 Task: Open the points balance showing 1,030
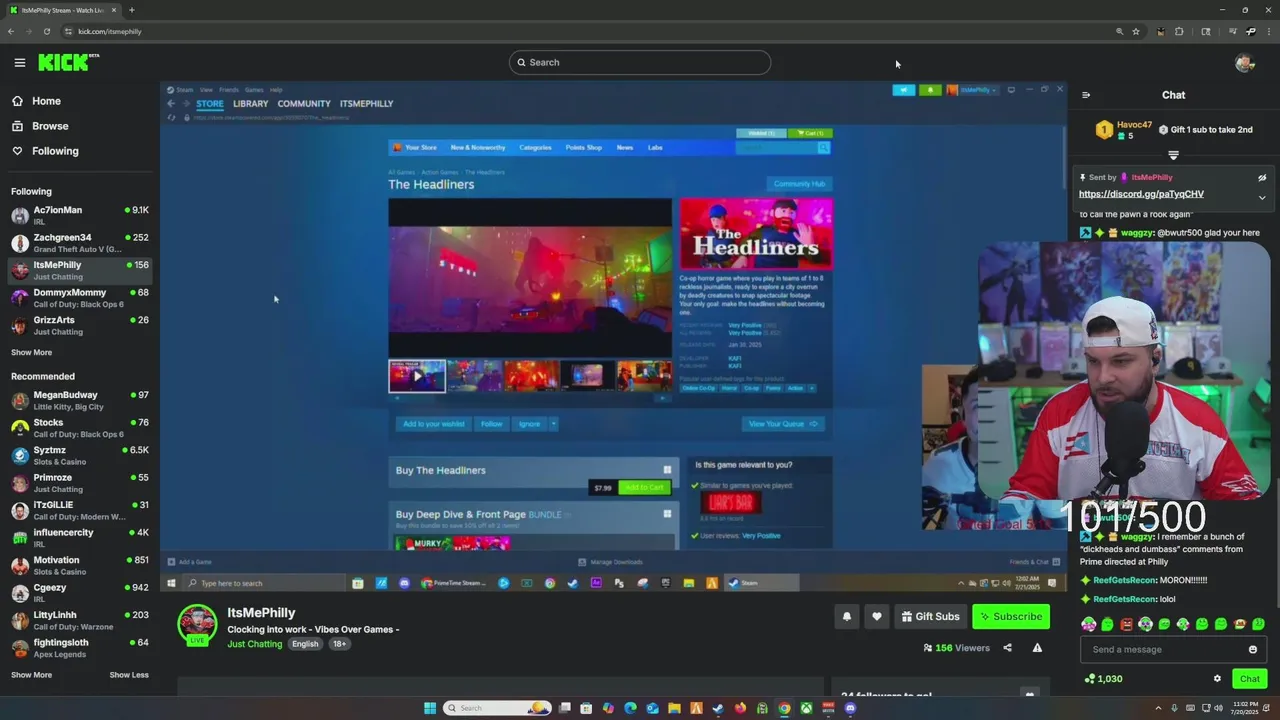[1103, 679]
